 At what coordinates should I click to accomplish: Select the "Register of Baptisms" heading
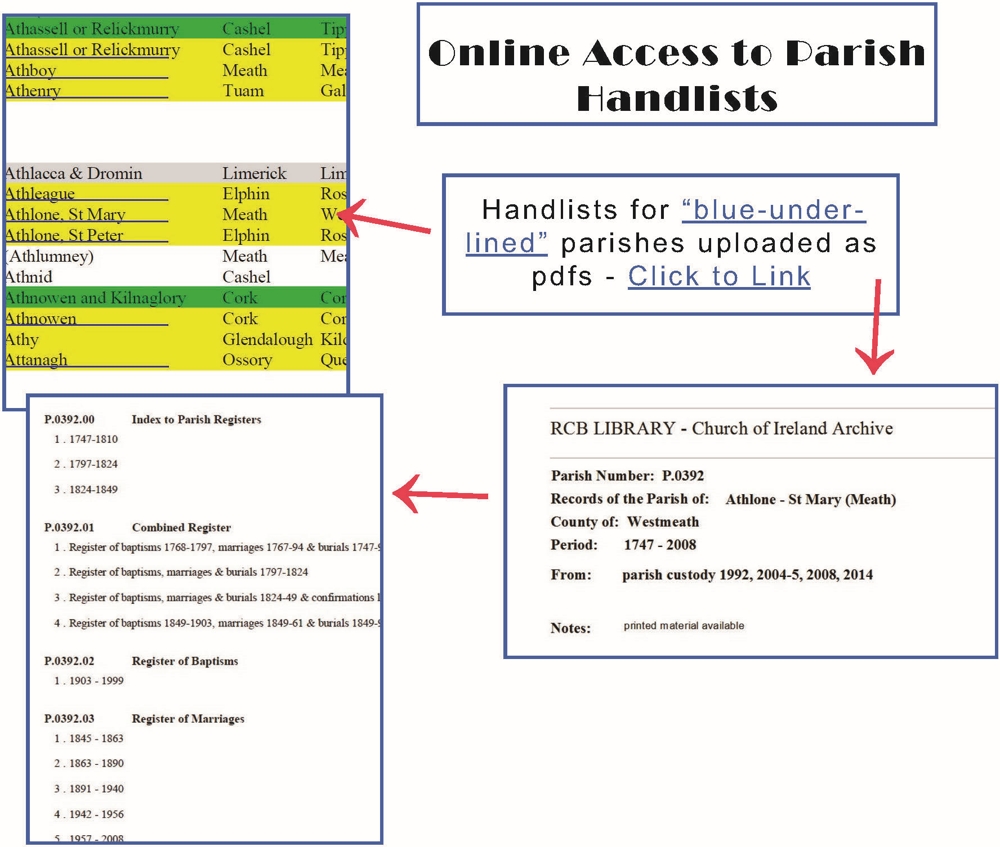[x=185, y=661]
